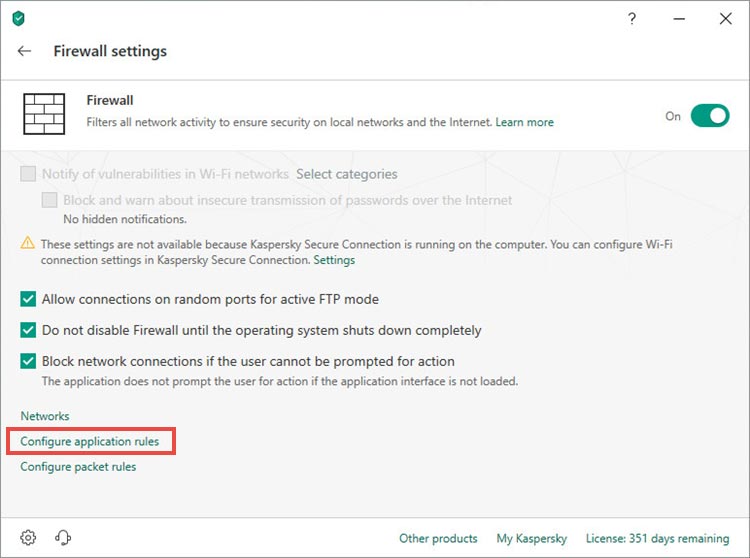Minimize the Kaspersky window
The height and width of the screenshot is (558, 750).
point(679,19)
